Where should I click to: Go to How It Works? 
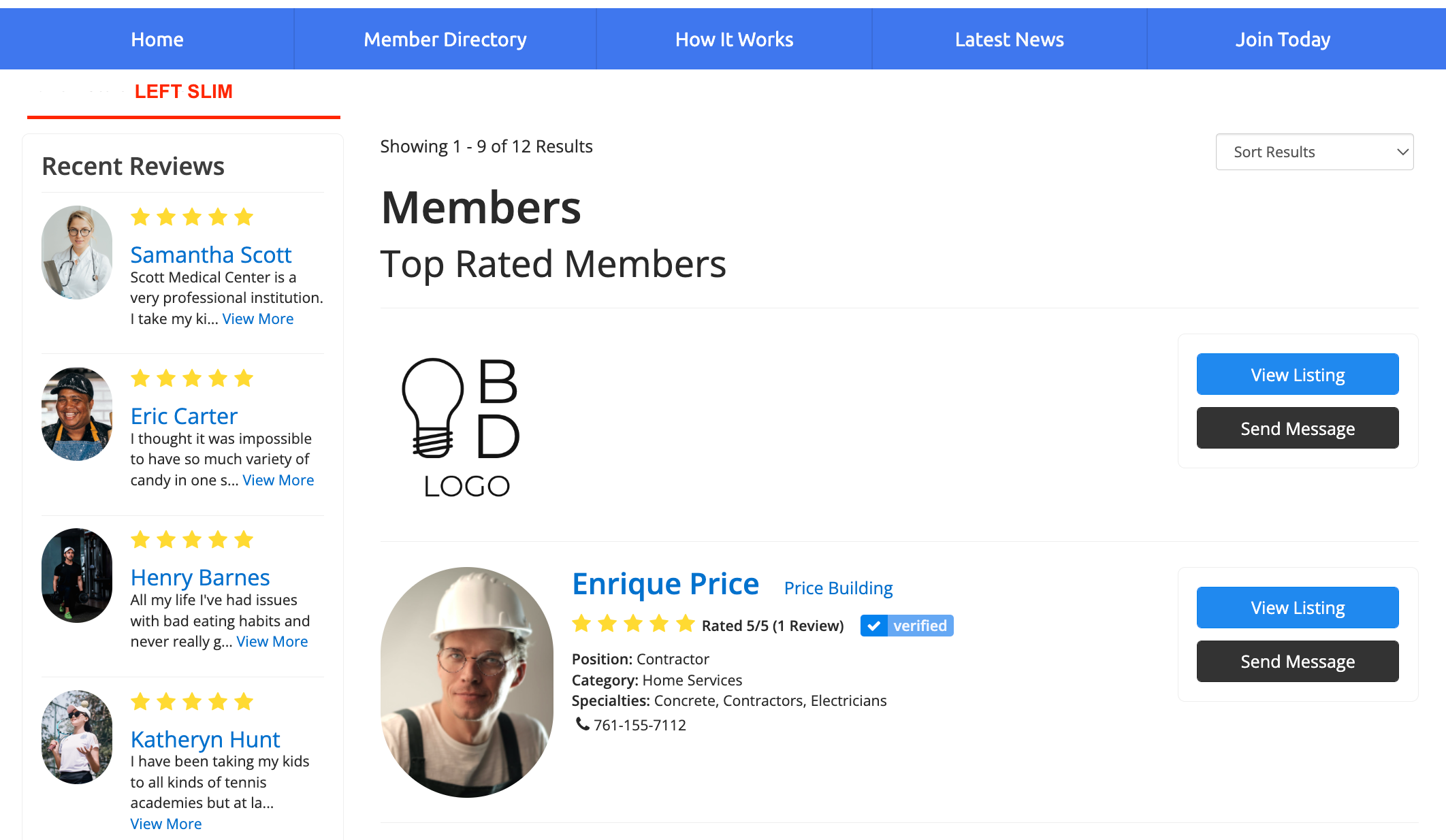(x=734, y=39)
